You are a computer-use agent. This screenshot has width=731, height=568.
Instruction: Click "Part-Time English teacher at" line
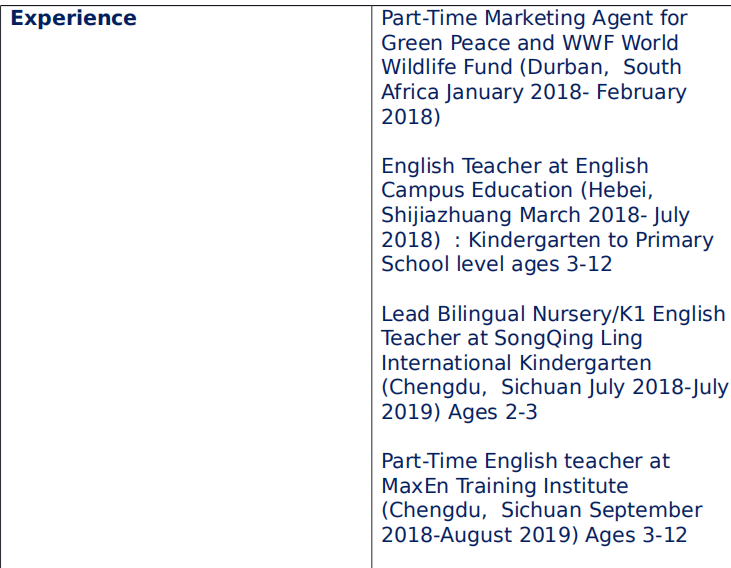tap(525, 461)
